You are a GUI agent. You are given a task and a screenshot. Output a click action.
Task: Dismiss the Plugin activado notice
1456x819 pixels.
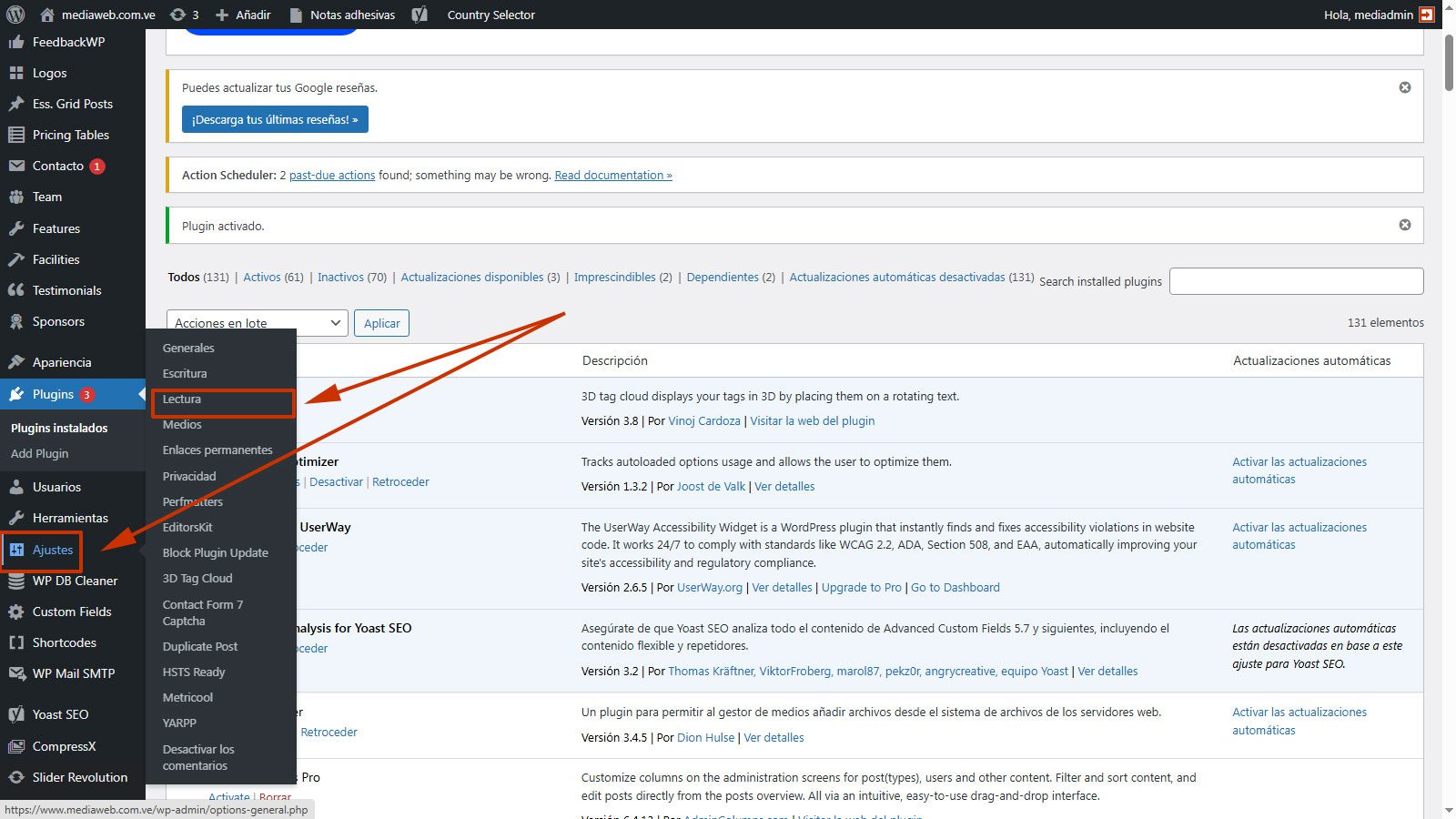1405,225
